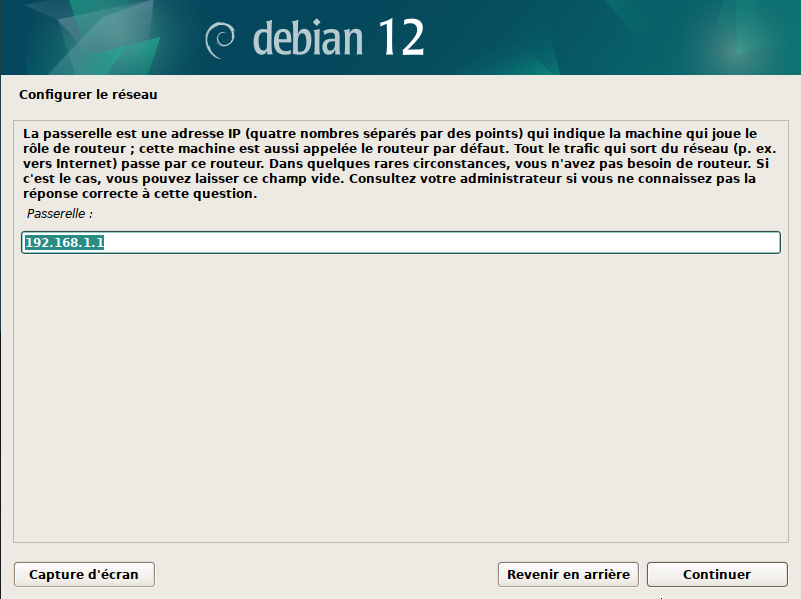Click the 'debian 12' banner title

(x=338, y=38)
